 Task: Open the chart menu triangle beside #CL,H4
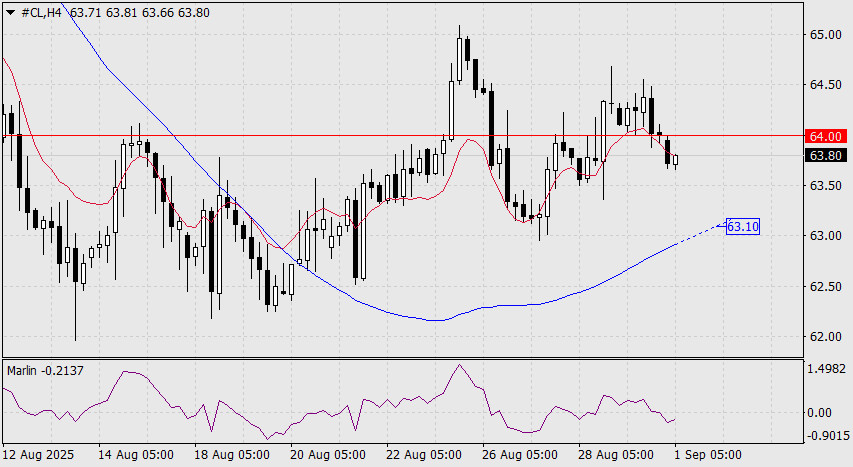(x=11, y=13)
